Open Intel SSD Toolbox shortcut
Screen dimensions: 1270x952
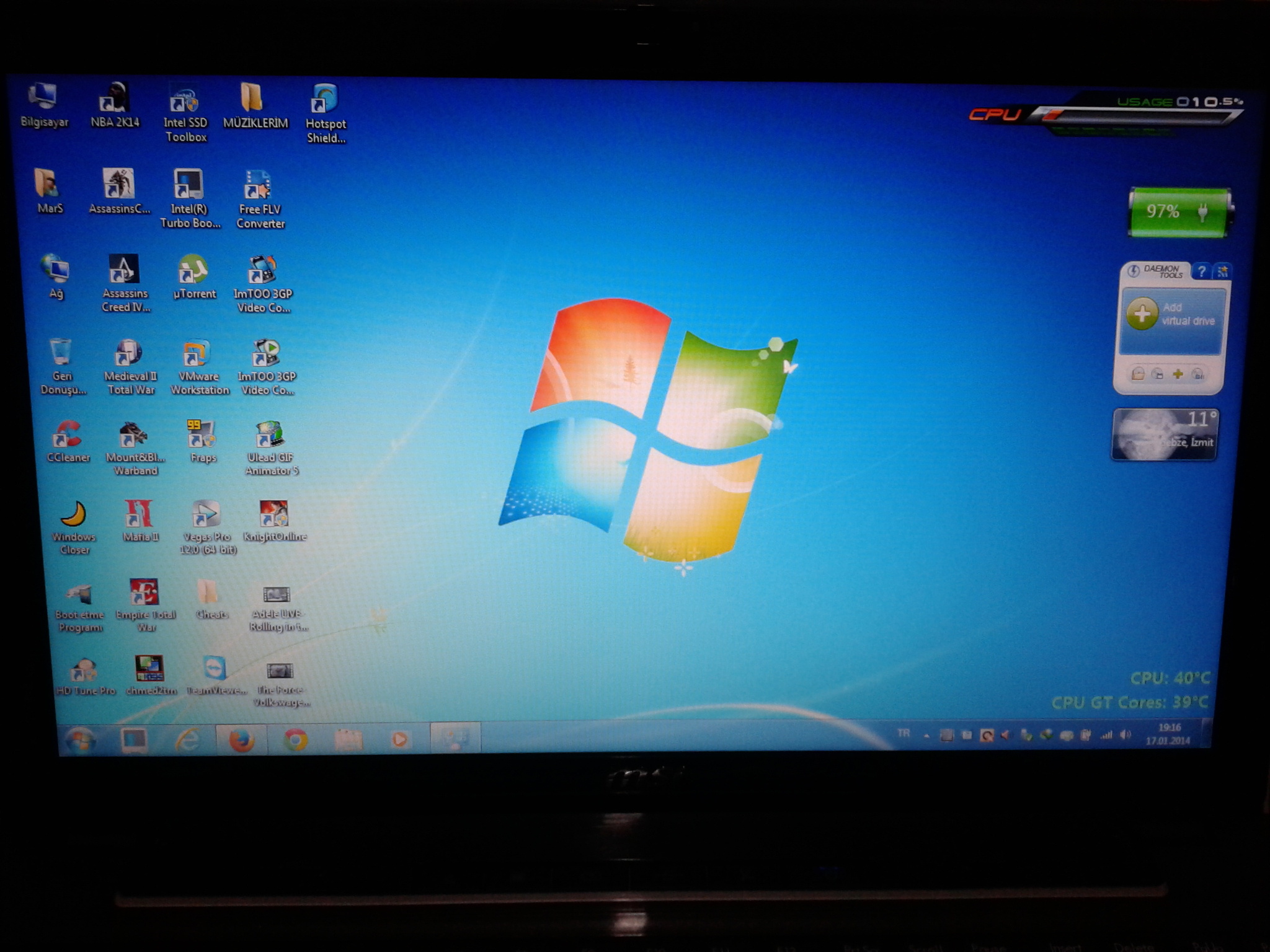coord(185,113)
